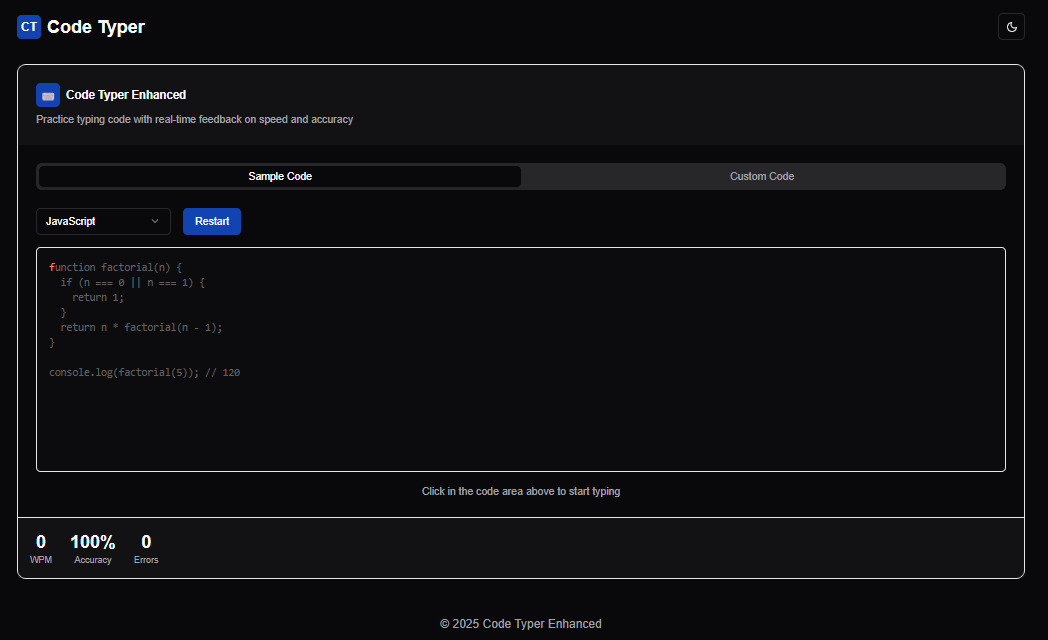Click the WPM statistic counter

point(41,548)
